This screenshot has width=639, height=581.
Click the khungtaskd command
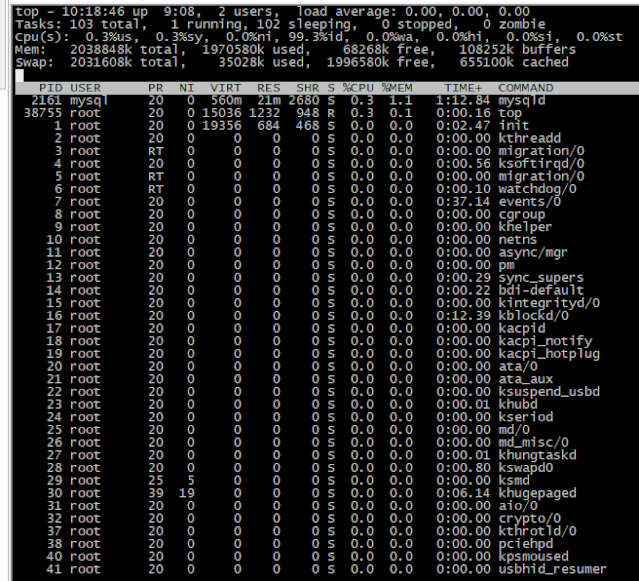[x=537, y=455]
